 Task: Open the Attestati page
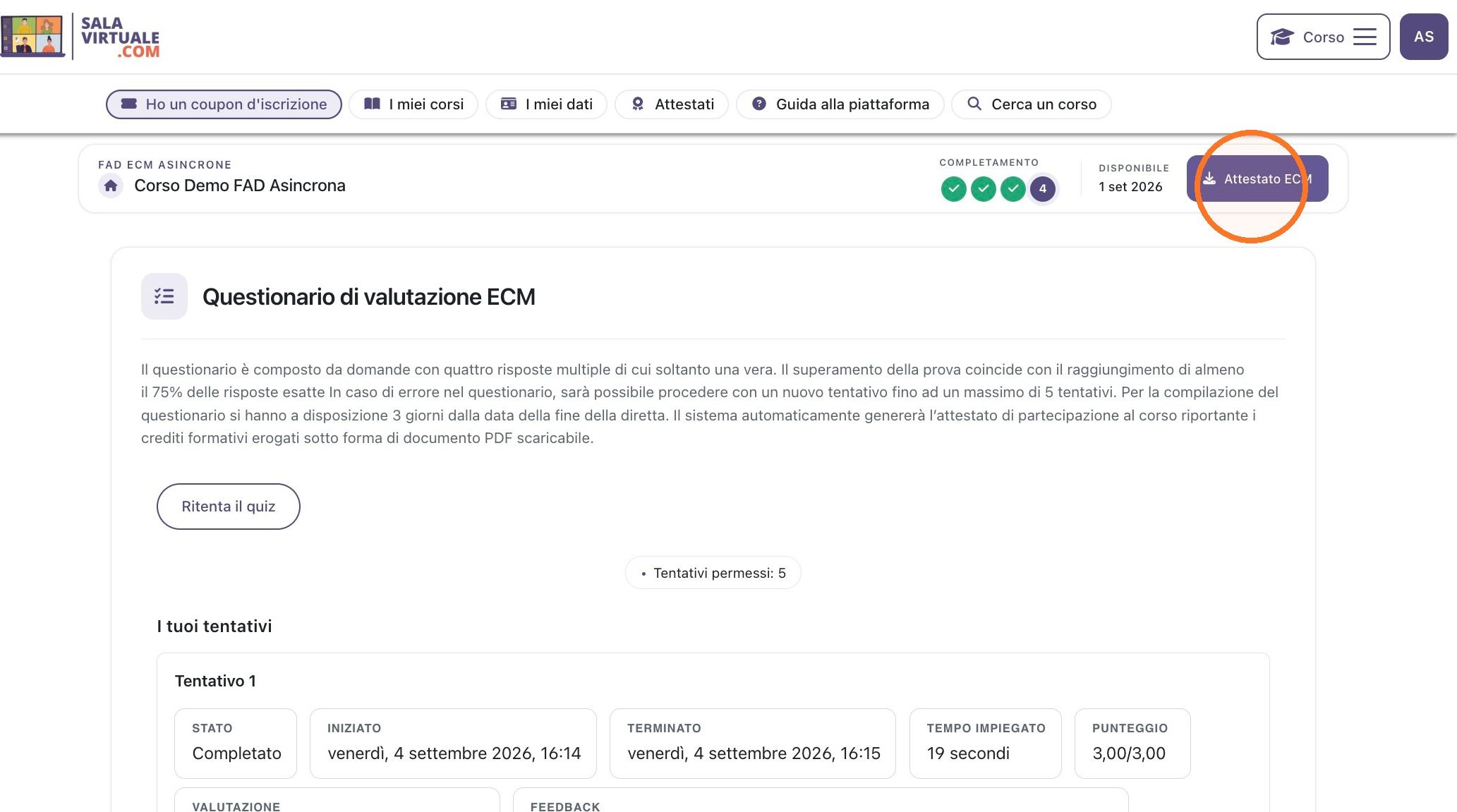(x=671, y=104)
